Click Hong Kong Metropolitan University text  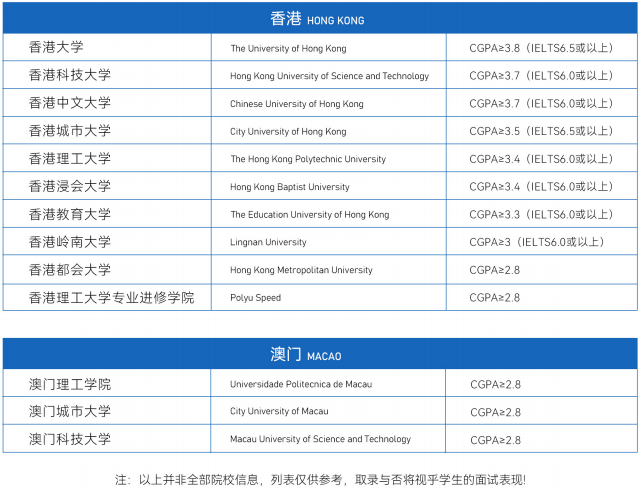point(301,270)
